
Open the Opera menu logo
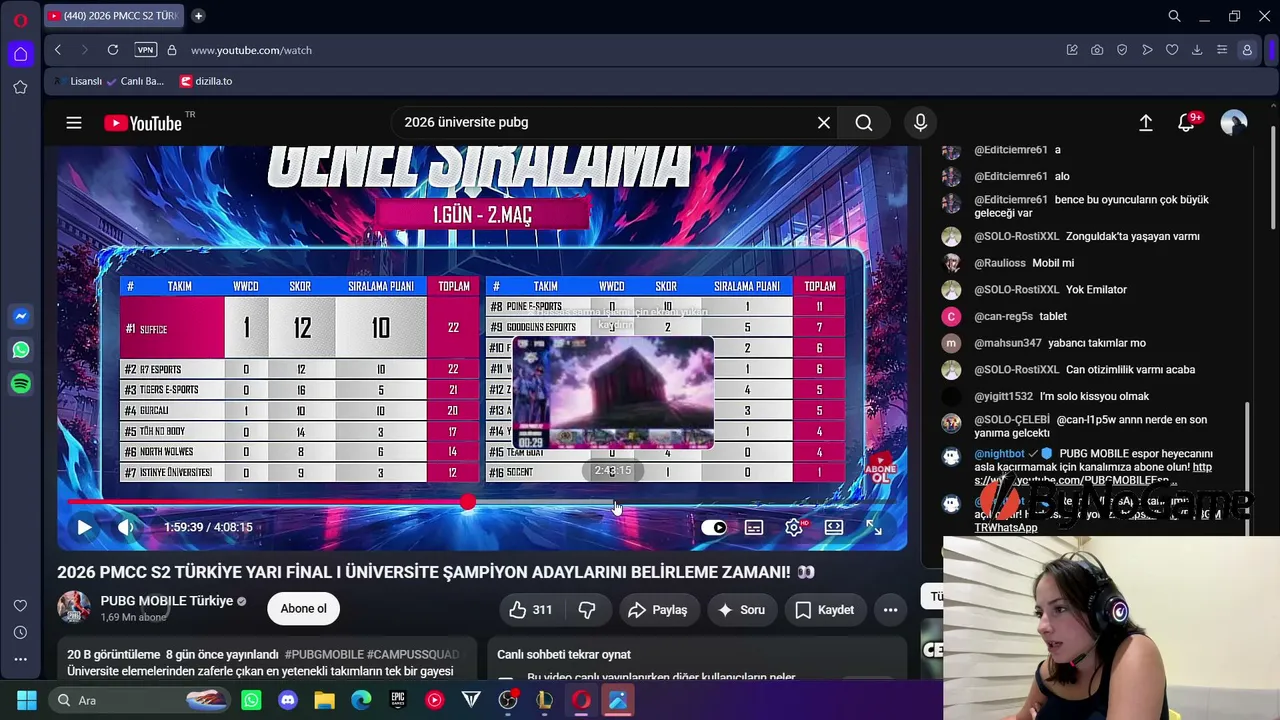20,20
